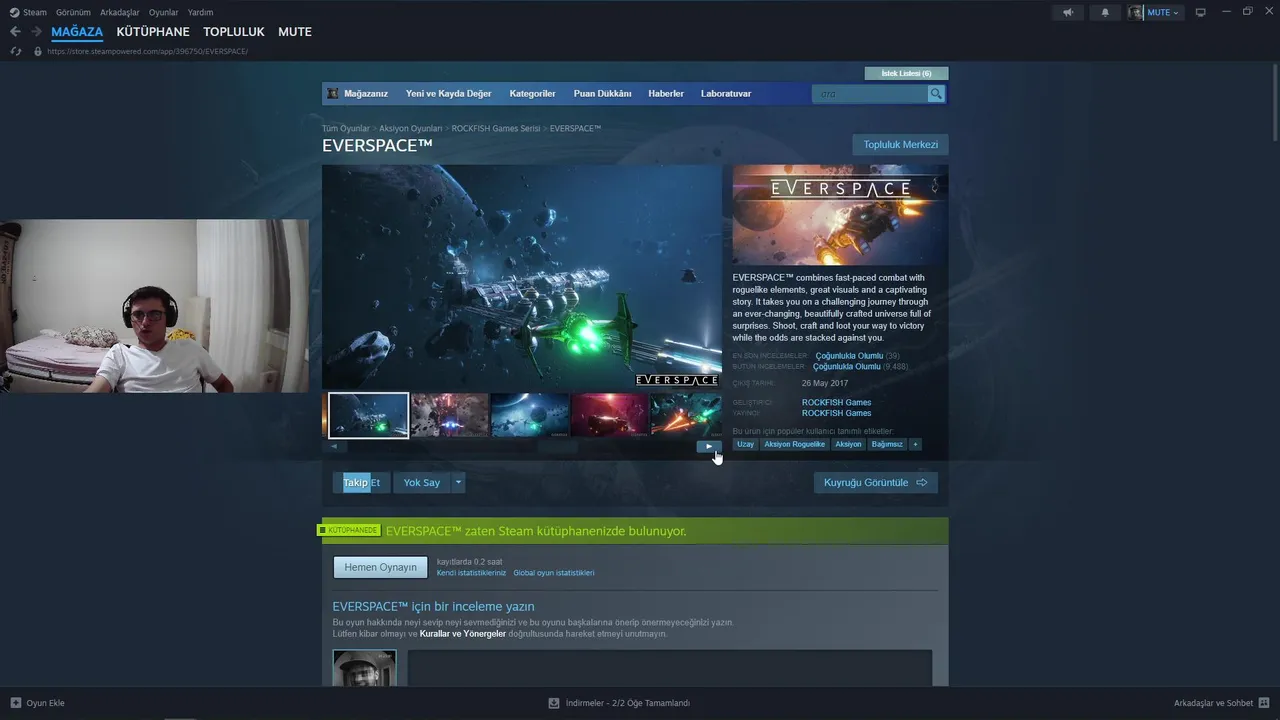Image resolution: width=1280 pixels, height=720 pixels.
Task: Click the Bağımsız tag
Action: 887,444
